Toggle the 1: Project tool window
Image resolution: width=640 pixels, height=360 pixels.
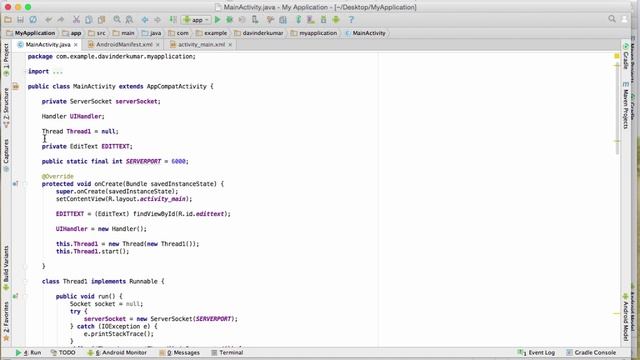pyautogui.click(x=6, y=60)
